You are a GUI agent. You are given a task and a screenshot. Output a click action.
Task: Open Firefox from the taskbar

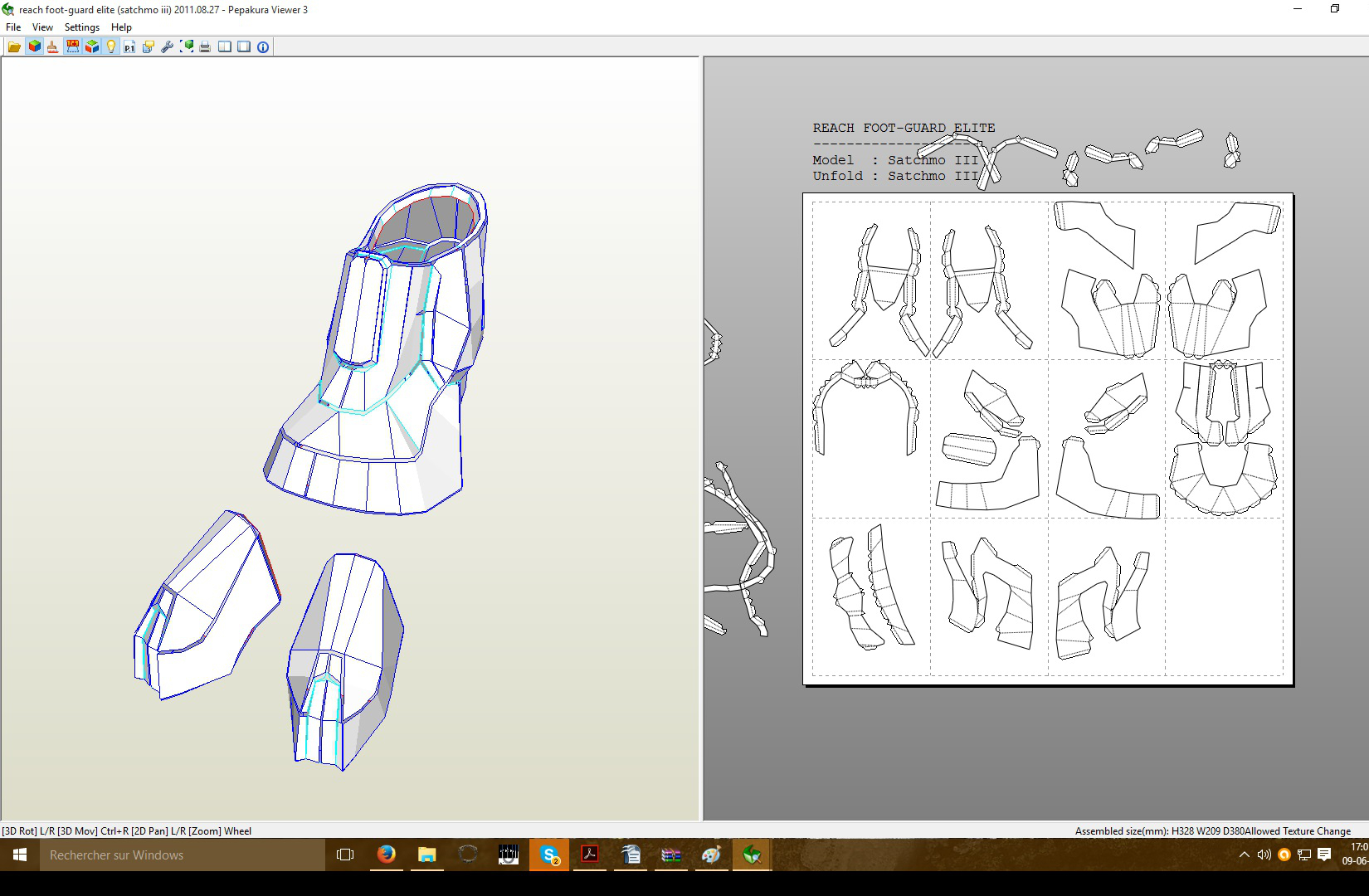click(x=387, y=855)
